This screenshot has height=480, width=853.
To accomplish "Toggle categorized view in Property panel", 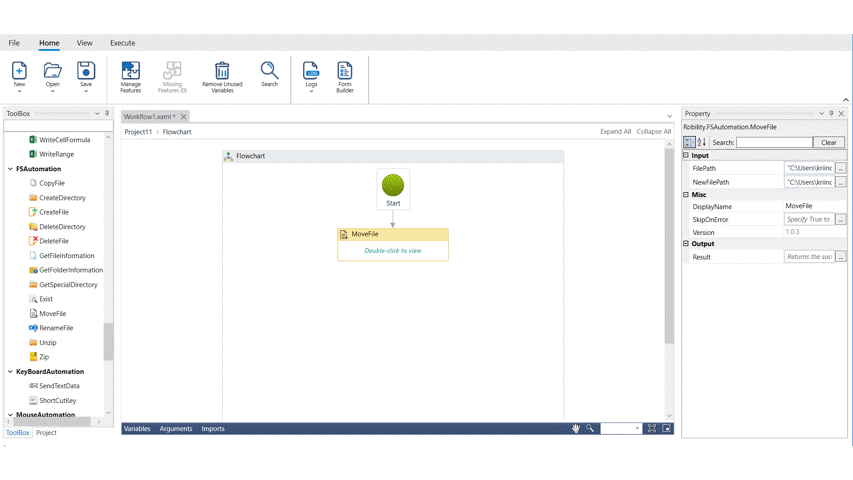I will pyautogui.click(x=689, y=143).
